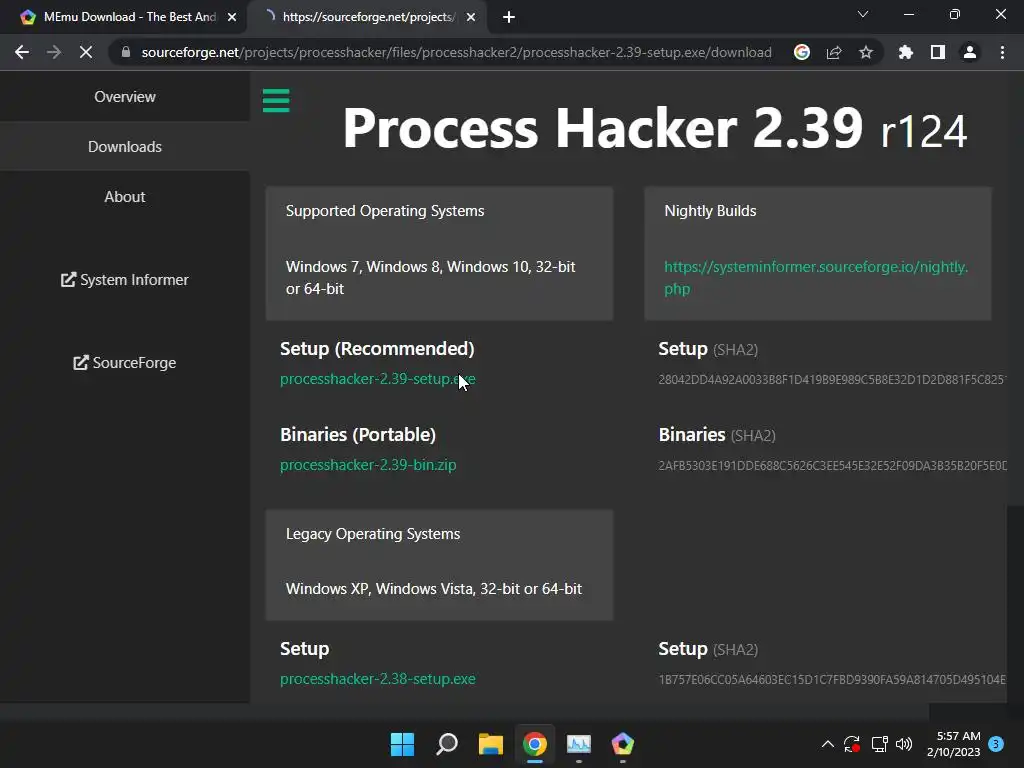The width and height of the screenshot is (1024, 768).
Task: Click the Google icon in the address bar
Action: click(x=802, y=52)
